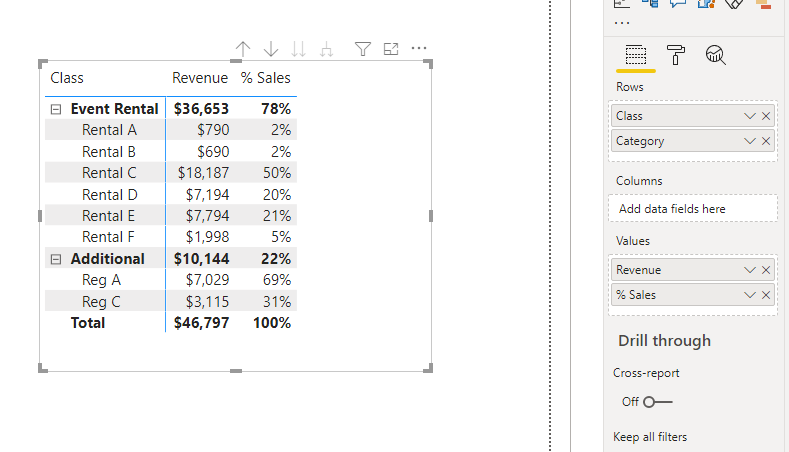Click the $3,115 Reg C revenue cell
The height and width of the screenshot is (452, 789).
pyautogui.click(x=207, y=302)
